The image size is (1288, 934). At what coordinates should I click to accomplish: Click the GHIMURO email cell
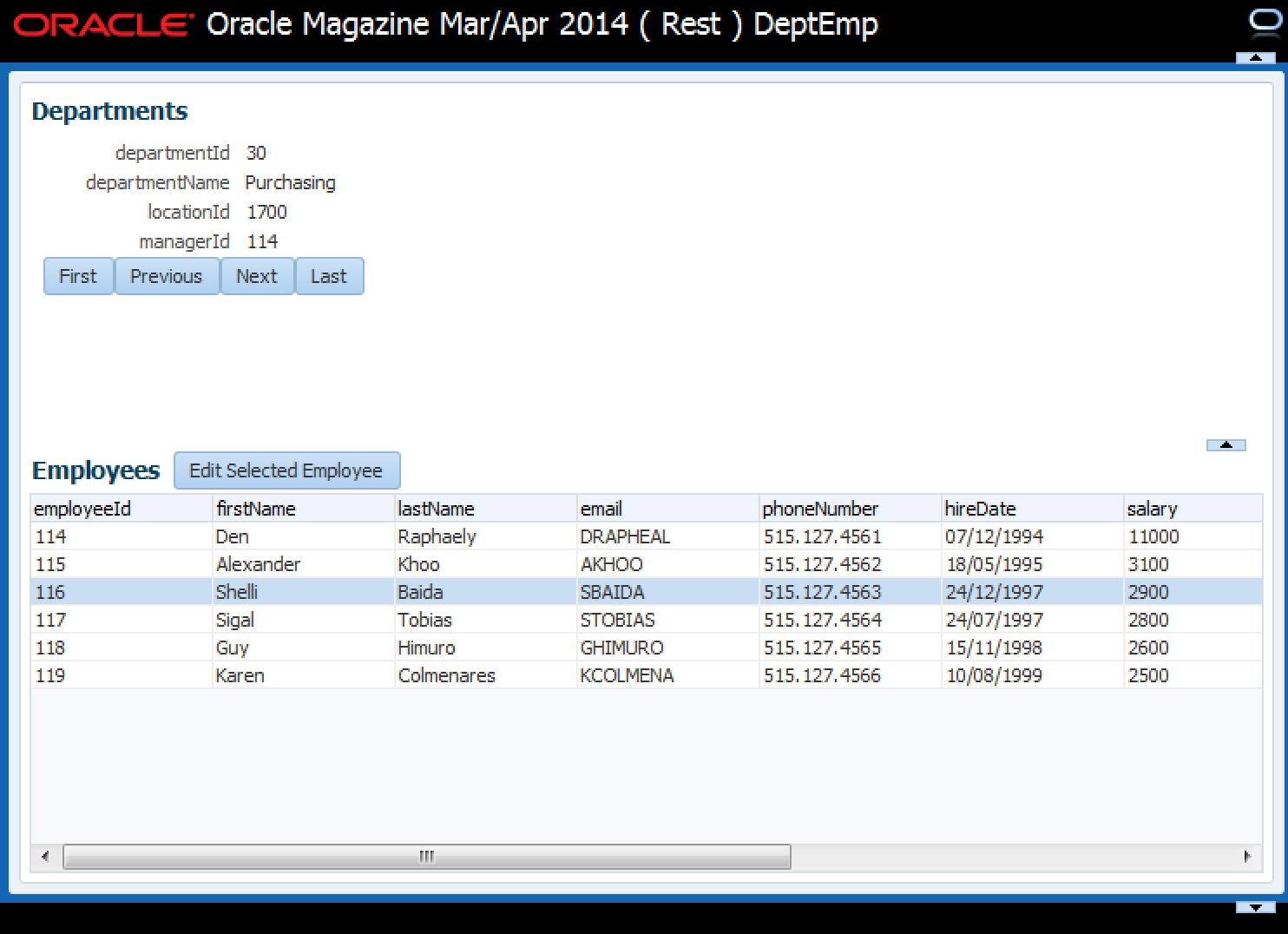click(621, 648)
